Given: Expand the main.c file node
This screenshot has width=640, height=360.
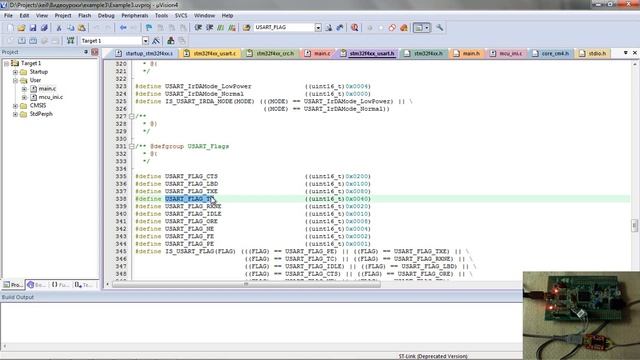Looking at the screenshot, I should [24, 89].
